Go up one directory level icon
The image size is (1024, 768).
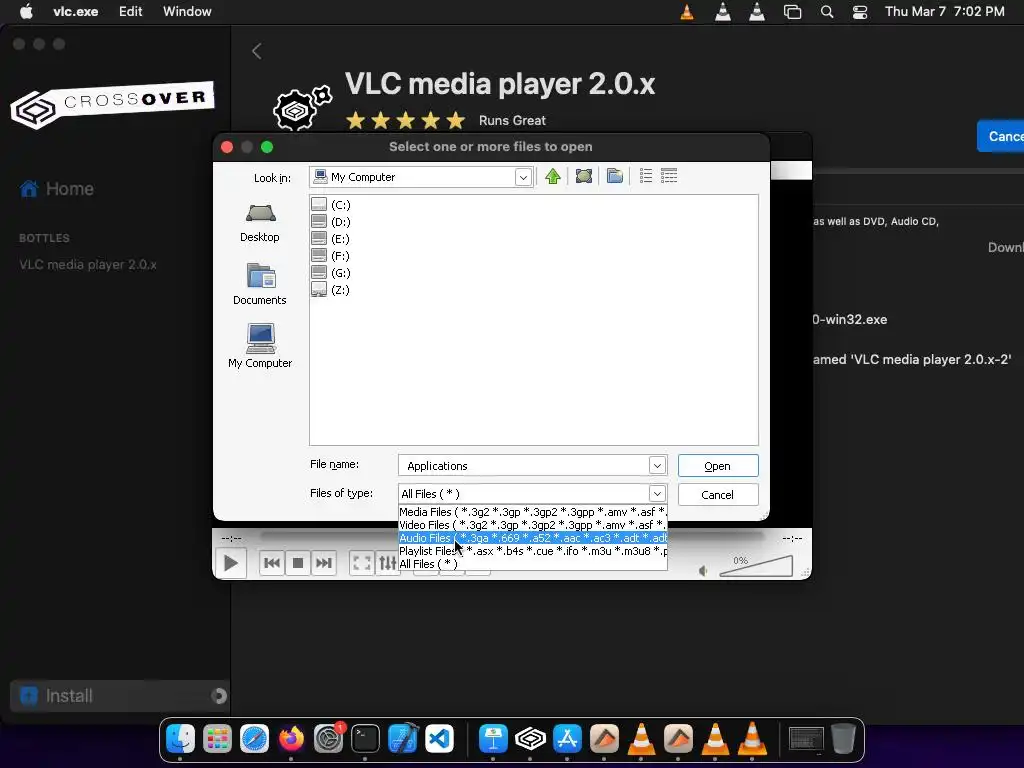[x=552, y=176]
